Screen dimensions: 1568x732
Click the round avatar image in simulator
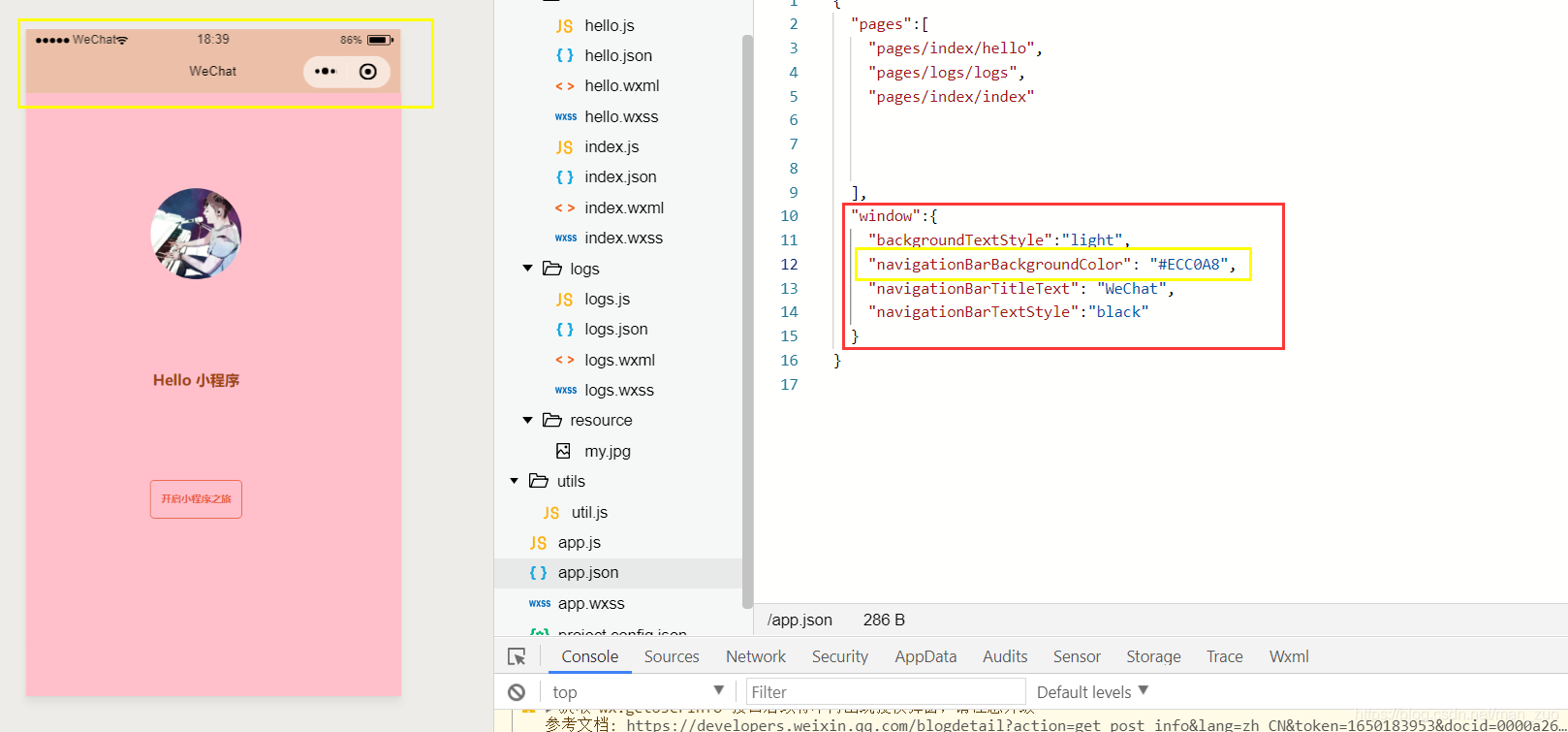(x=196, y=234)
